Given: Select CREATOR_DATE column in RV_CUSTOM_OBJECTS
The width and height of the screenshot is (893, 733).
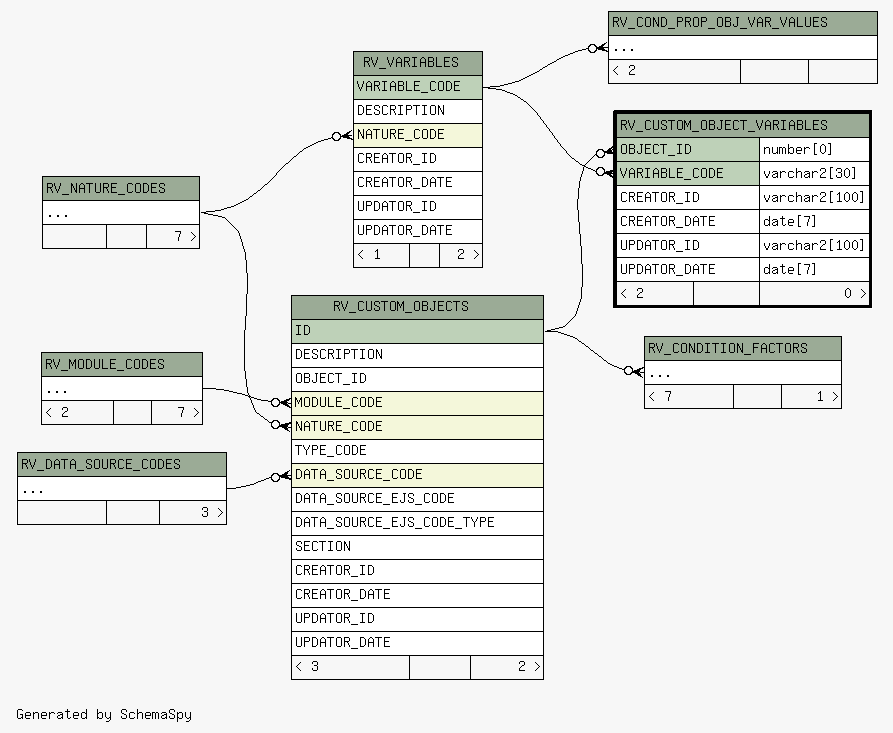Looking at the screenshot, I should [x=417, y=595].
